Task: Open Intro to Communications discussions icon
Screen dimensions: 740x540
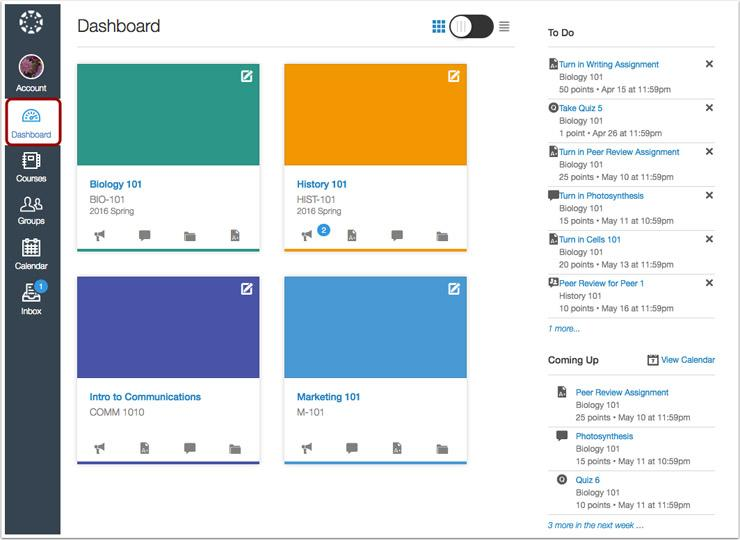Action: pos(190,447)
